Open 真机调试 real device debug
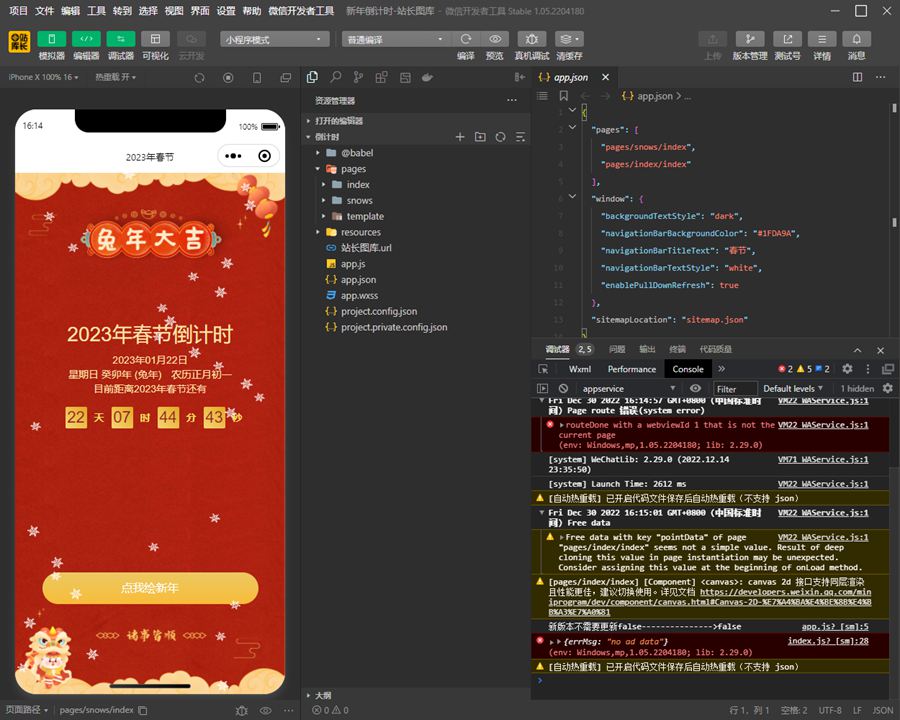Image resolution: width=900 pixels, height=720 pixels. 532,39
